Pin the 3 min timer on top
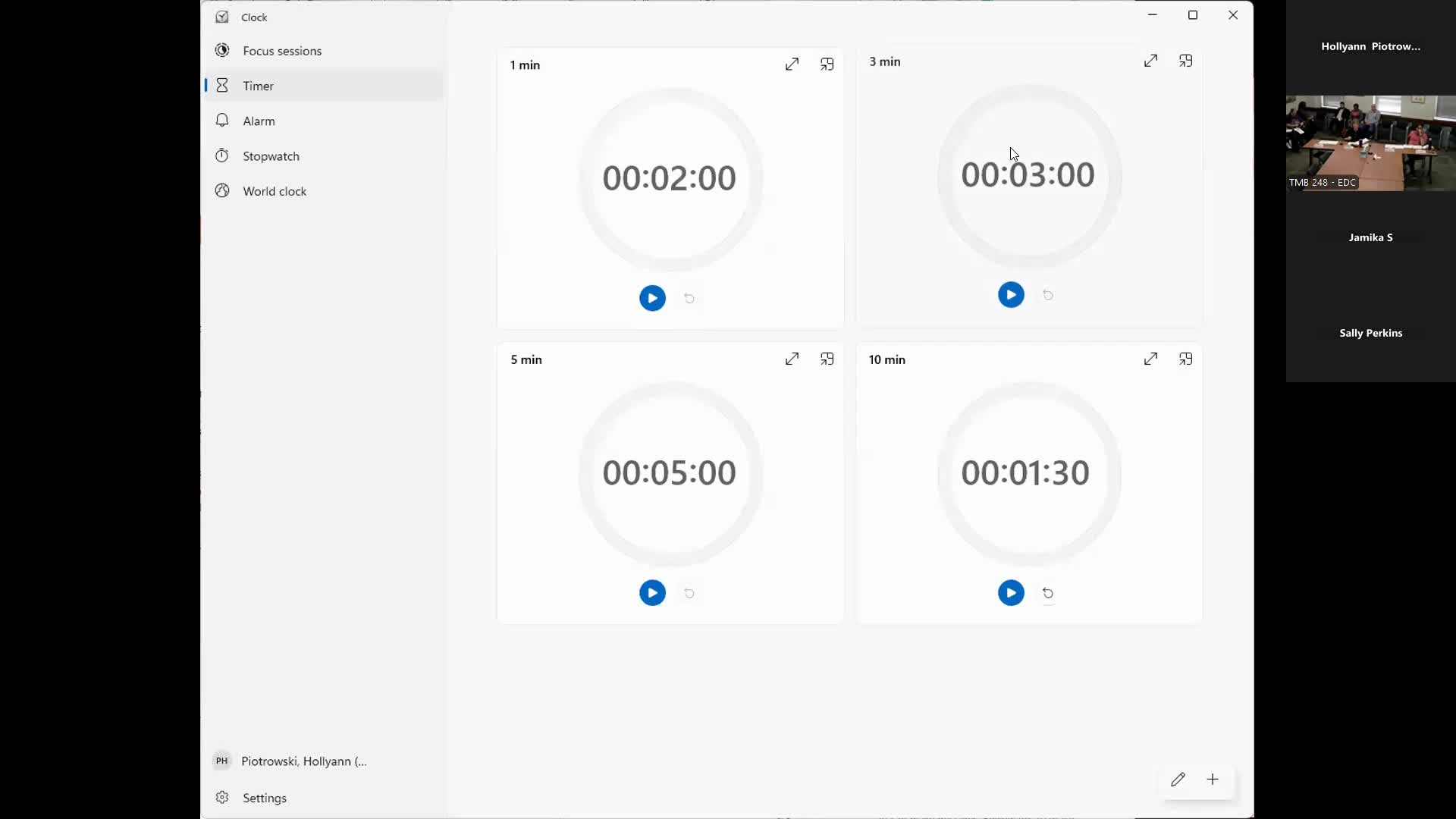 tap(1186, 61)
